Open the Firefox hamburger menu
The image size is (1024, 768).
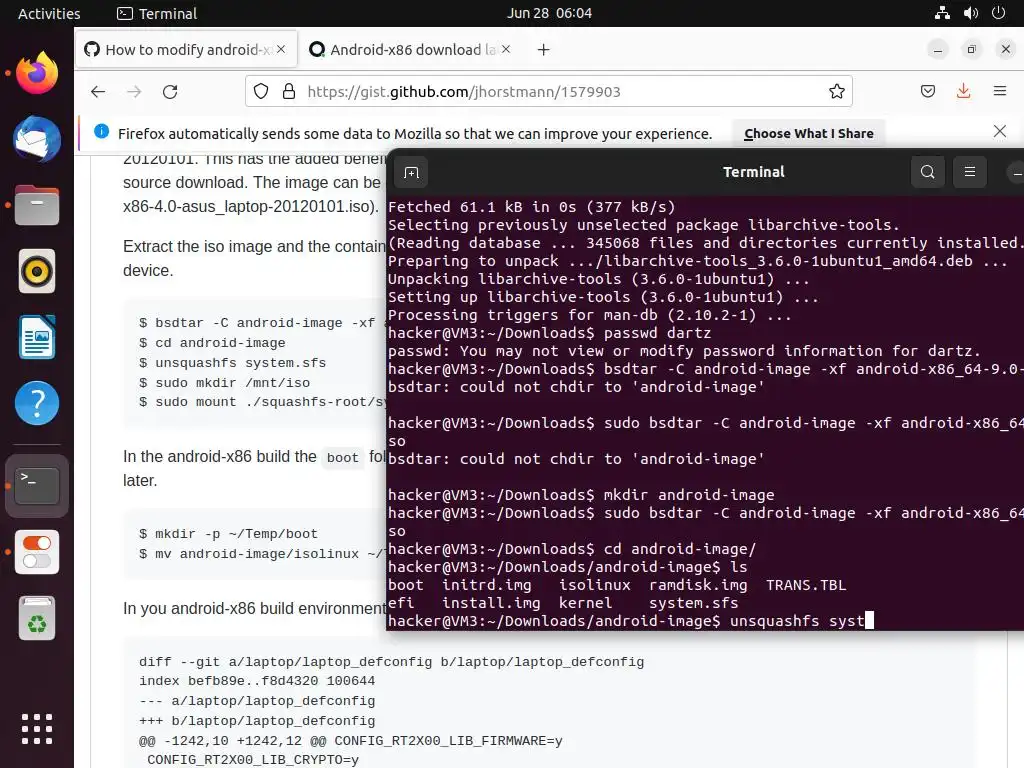(1000, 91)
